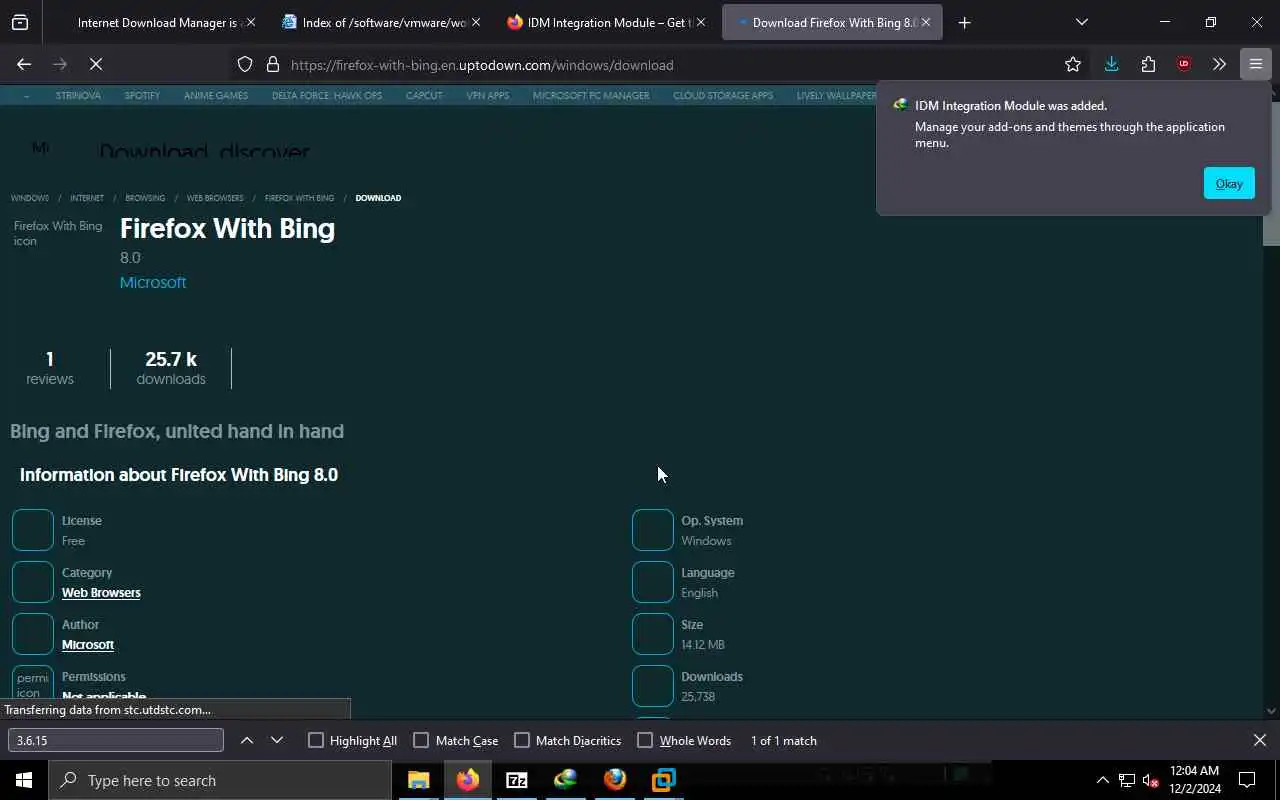Go to Browsing breadcrumb
The image size is (1280, 800).
145,198
